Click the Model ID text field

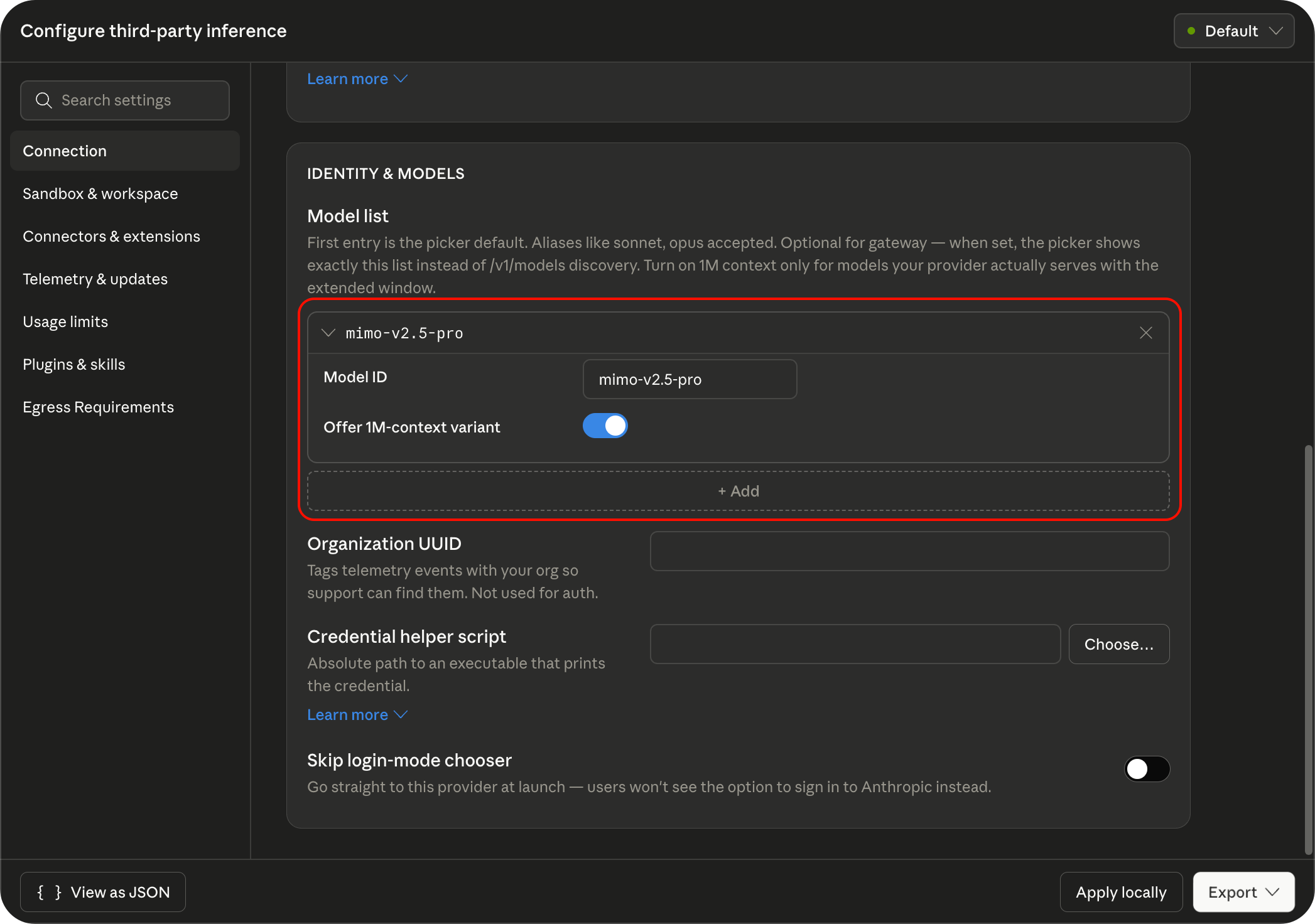[690, 379]
